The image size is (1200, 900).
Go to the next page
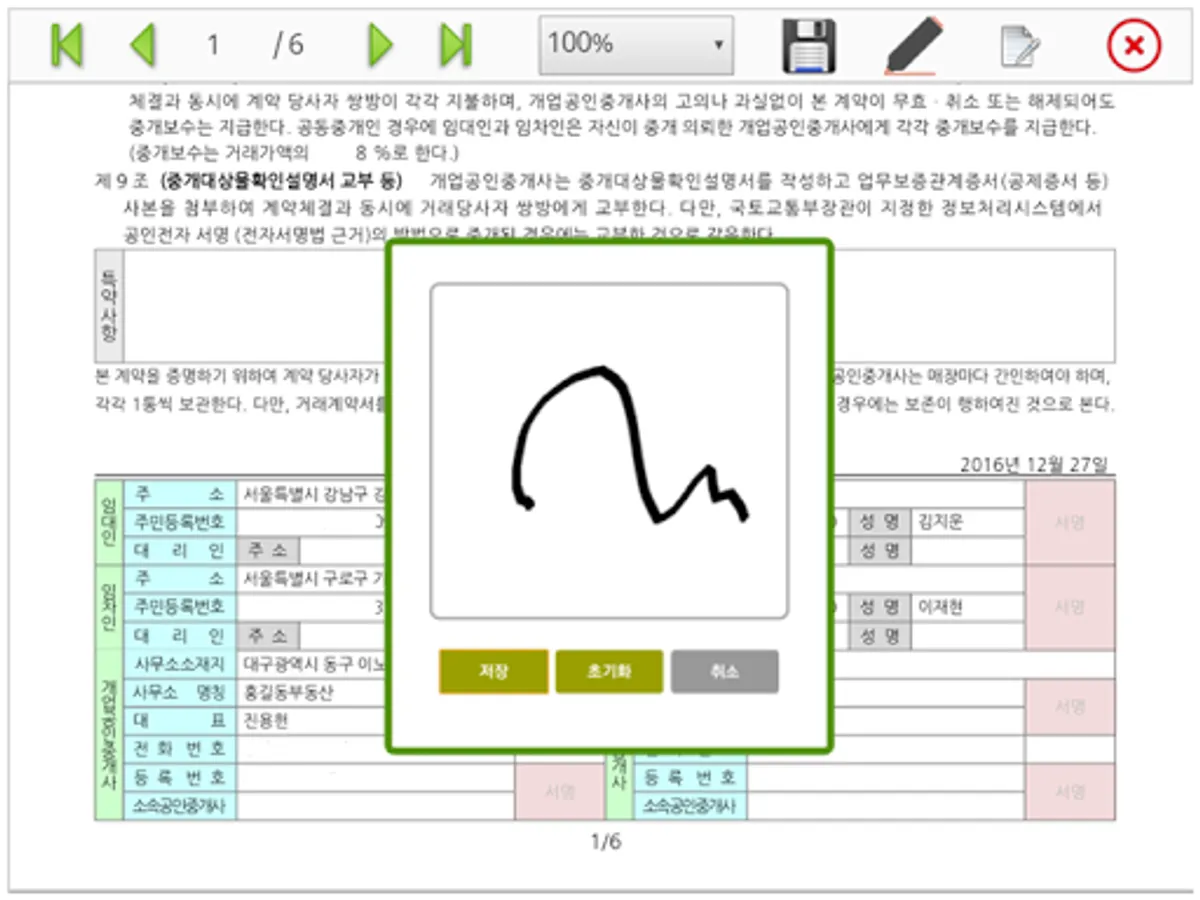[x=380, y=45]
